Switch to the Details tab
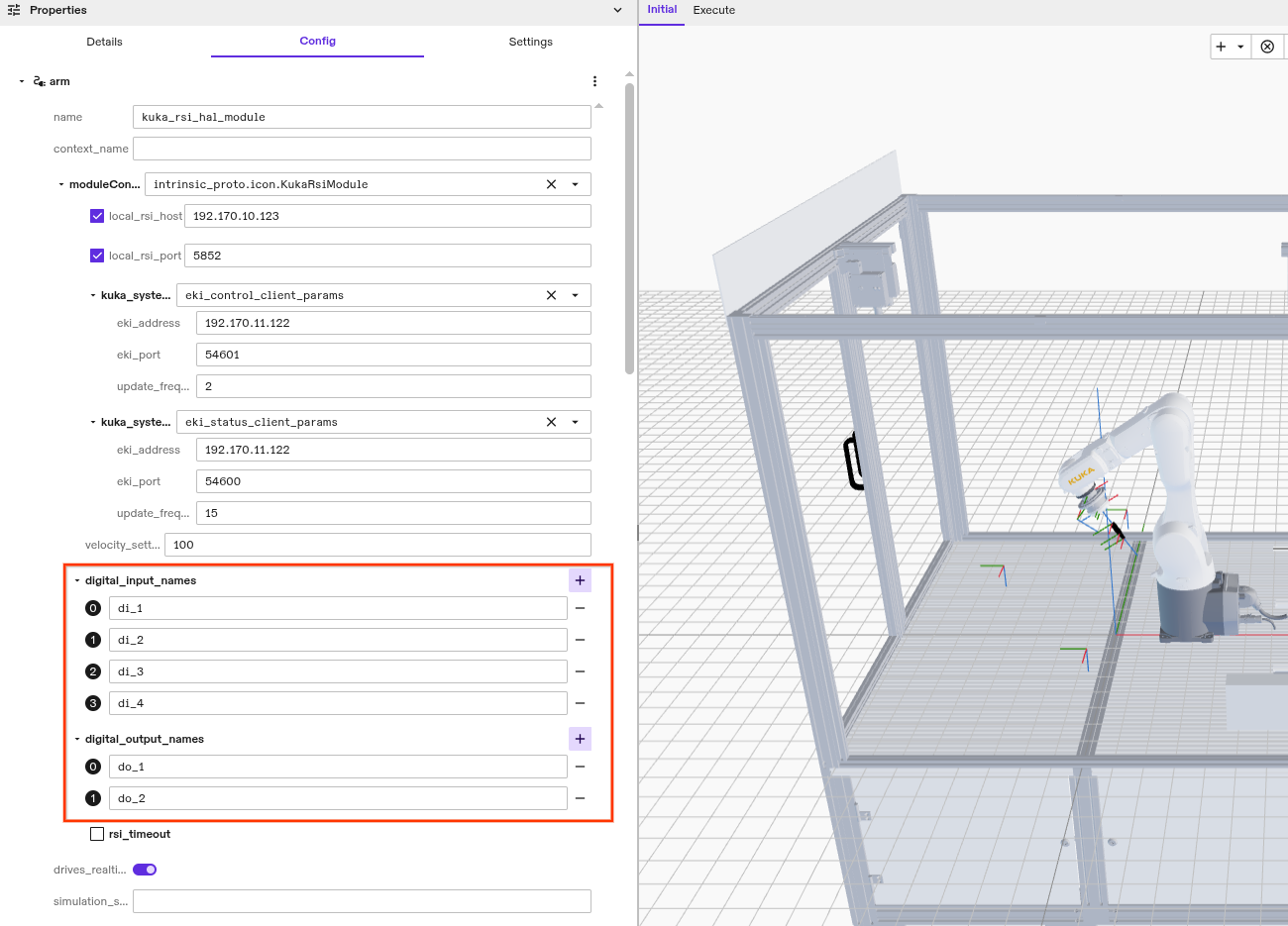The height and width of the screenshot is (926, 1288). pos(104,42)
